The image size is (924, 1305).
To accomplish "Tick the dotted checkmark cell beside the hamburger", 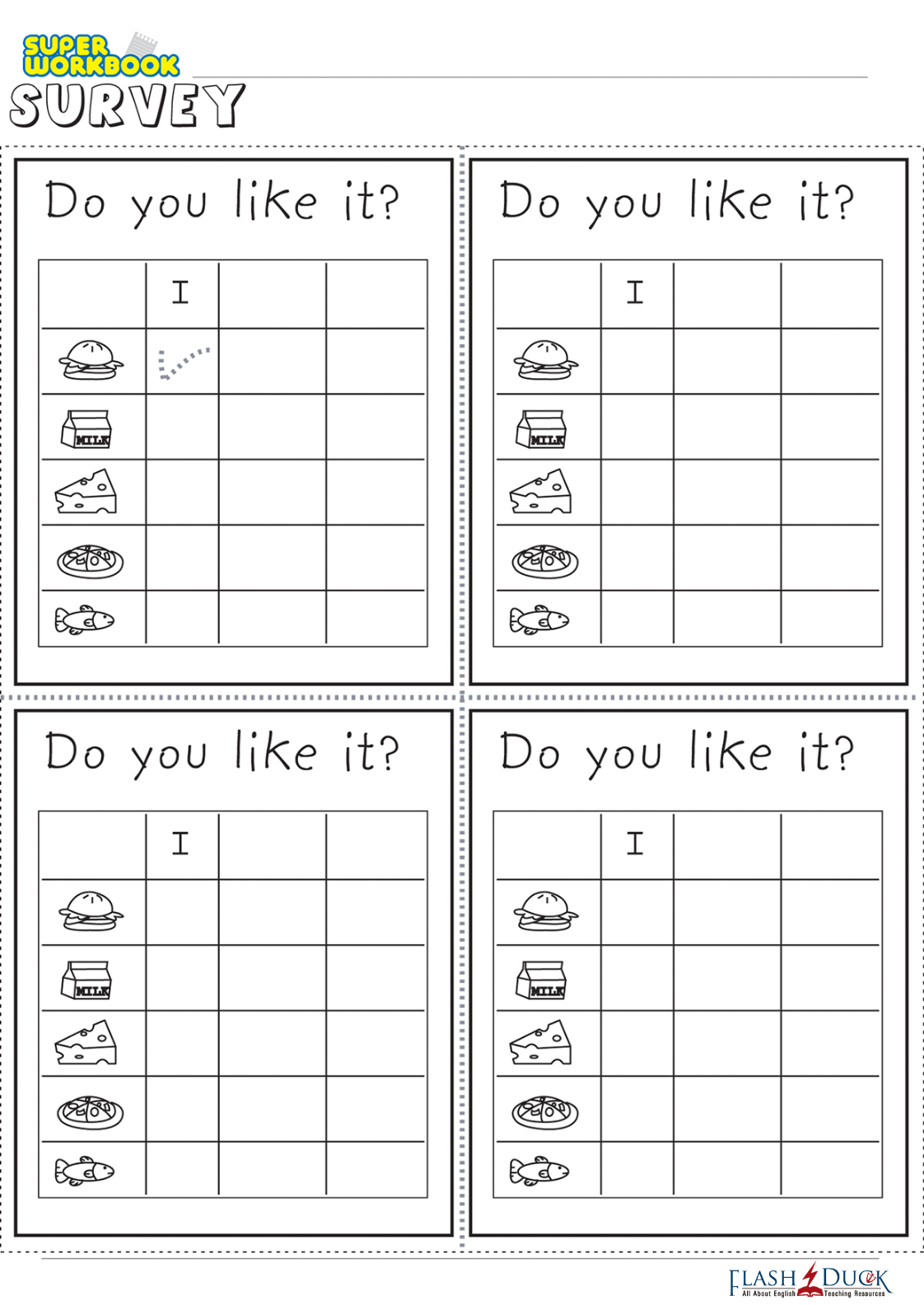I will 182,362.
